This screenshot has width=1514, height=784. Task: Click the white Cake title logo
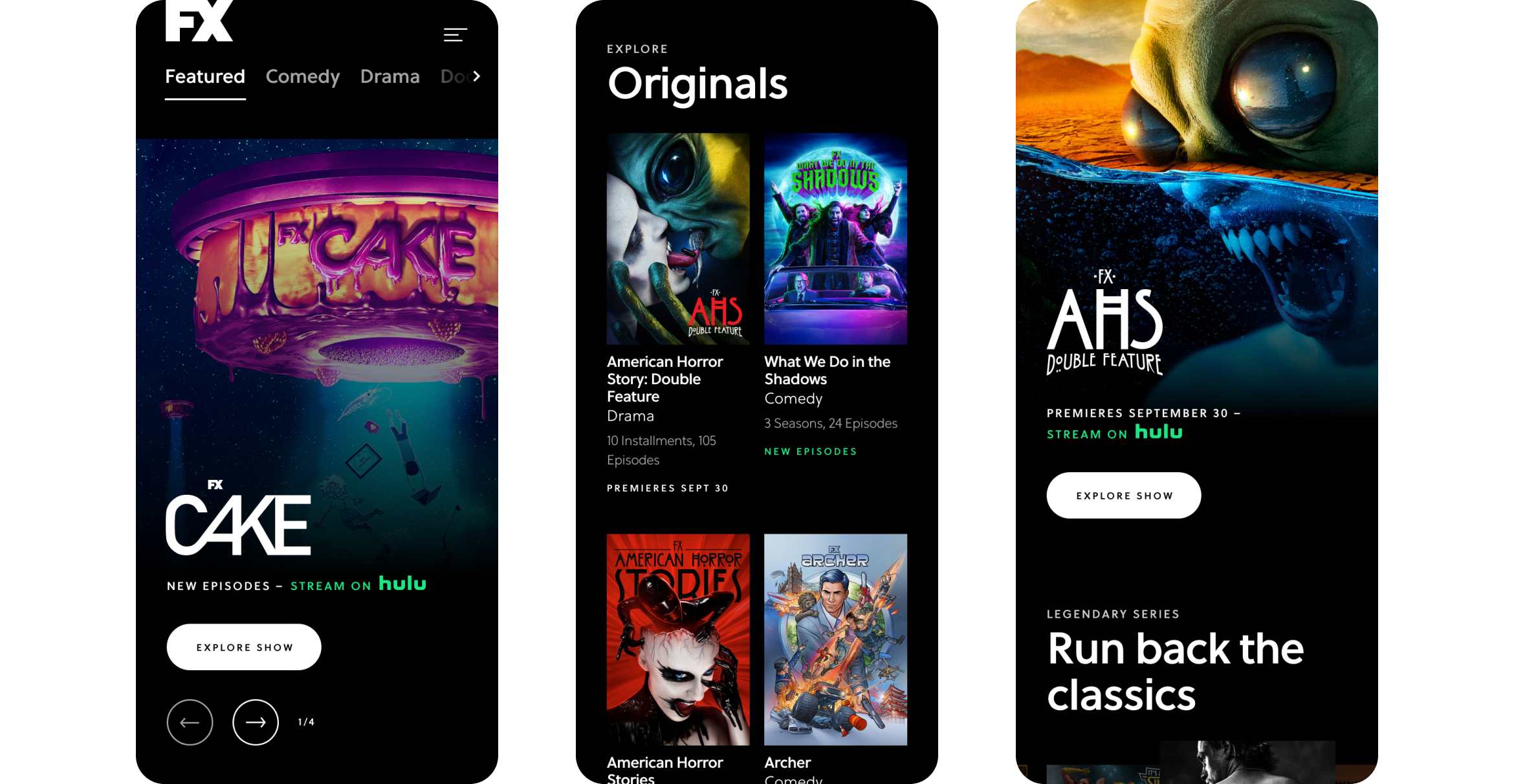coord(238,518)
